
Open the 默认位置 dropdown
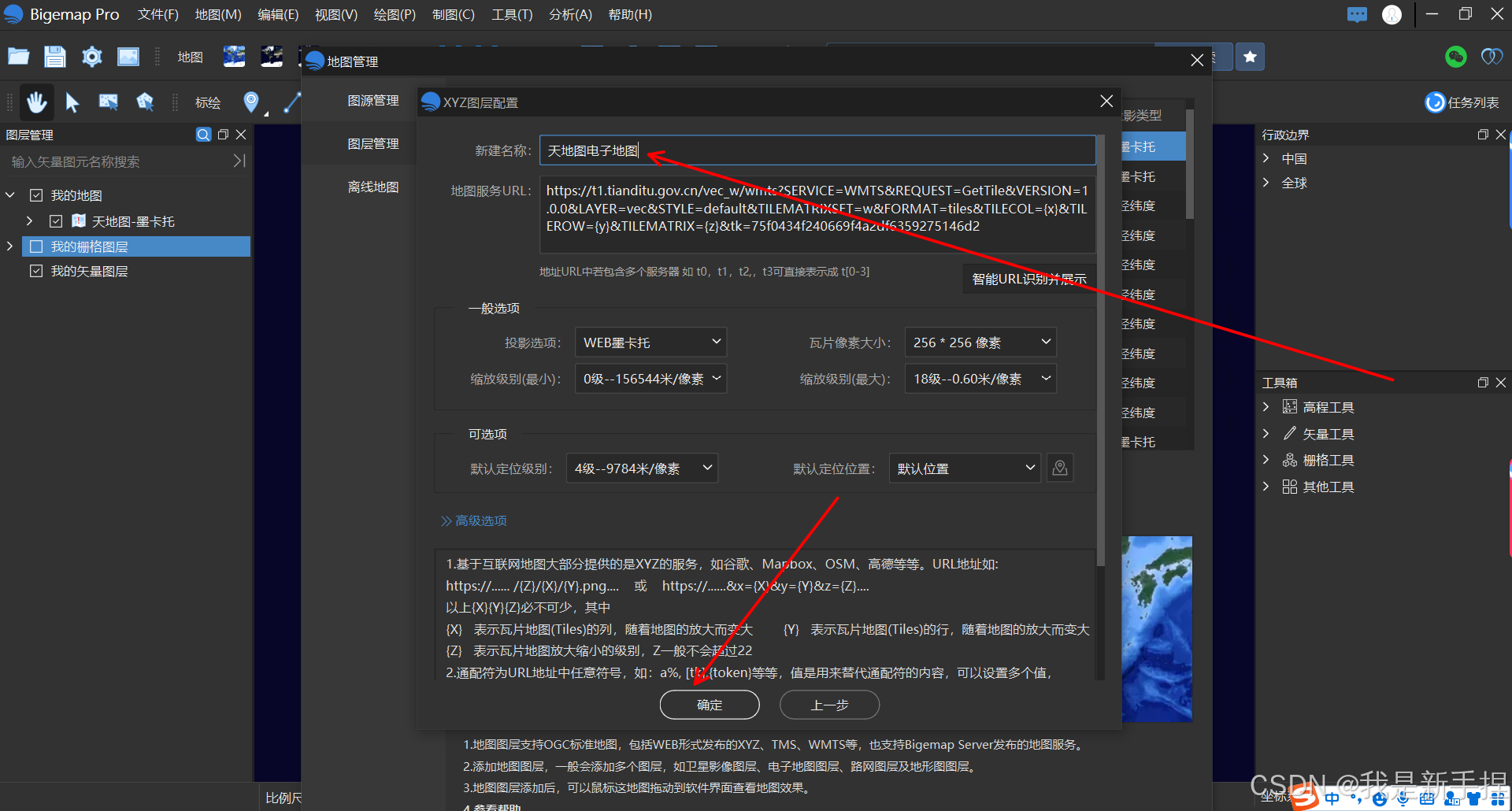tap(965, 468)
